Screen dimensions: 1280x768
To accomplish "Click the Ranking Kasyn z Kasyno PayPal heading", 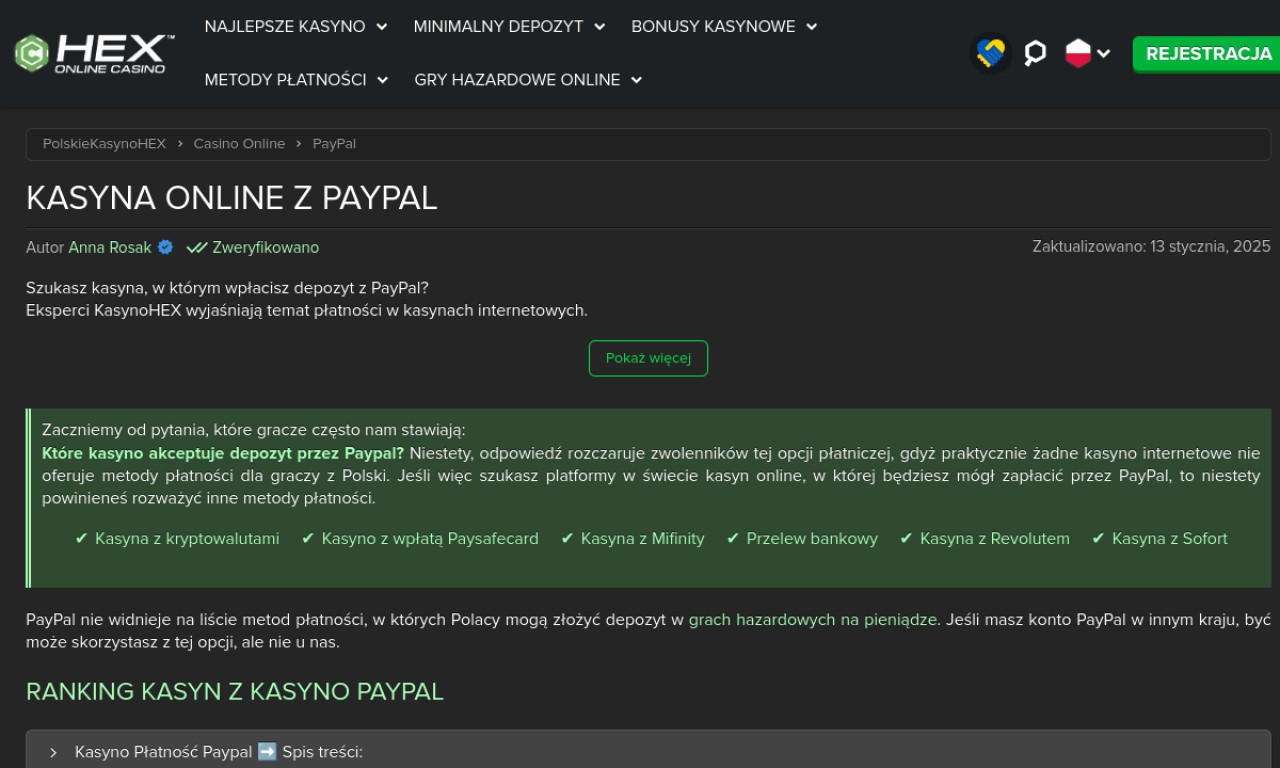I will coord(235,692).
